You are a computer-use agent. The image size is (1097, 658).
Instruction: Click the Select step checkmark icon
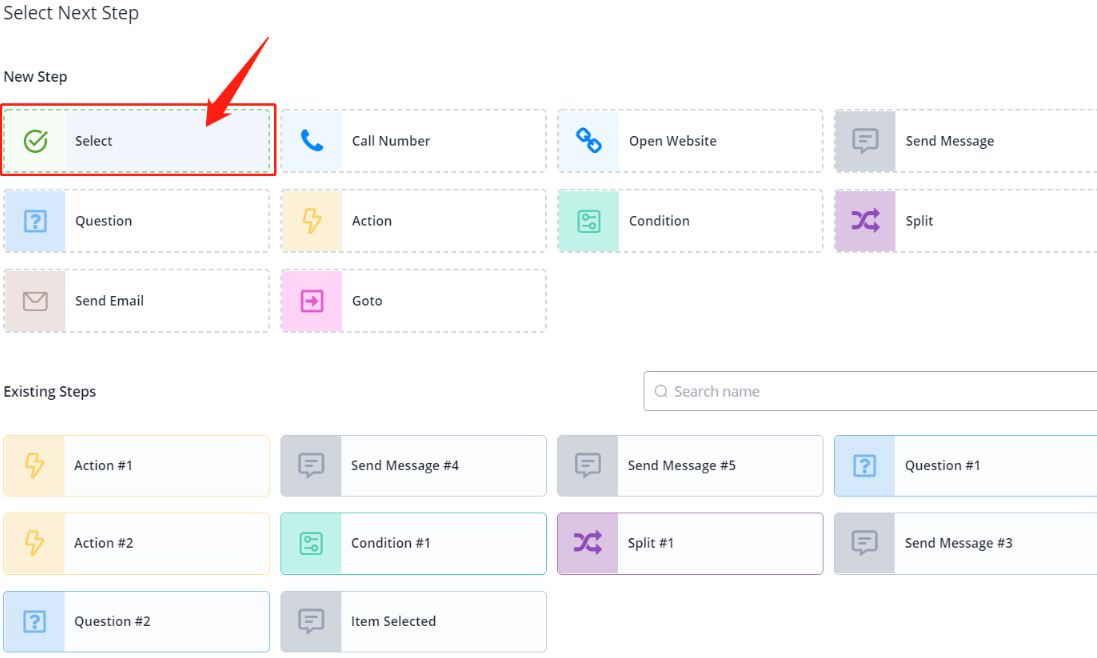36,141
